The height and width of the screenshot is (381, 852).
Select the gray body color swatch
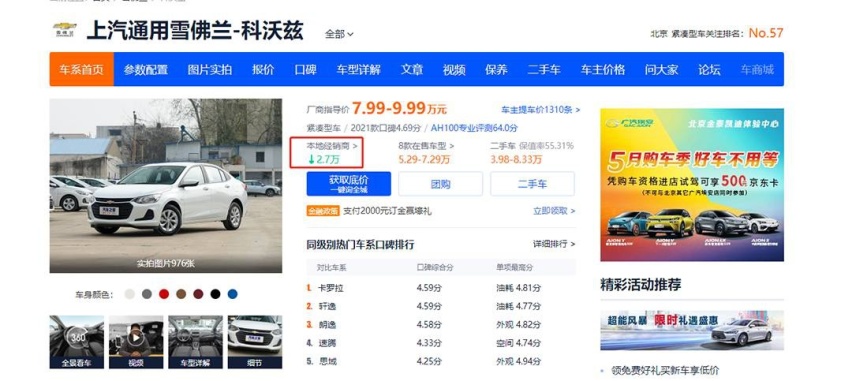147,294
